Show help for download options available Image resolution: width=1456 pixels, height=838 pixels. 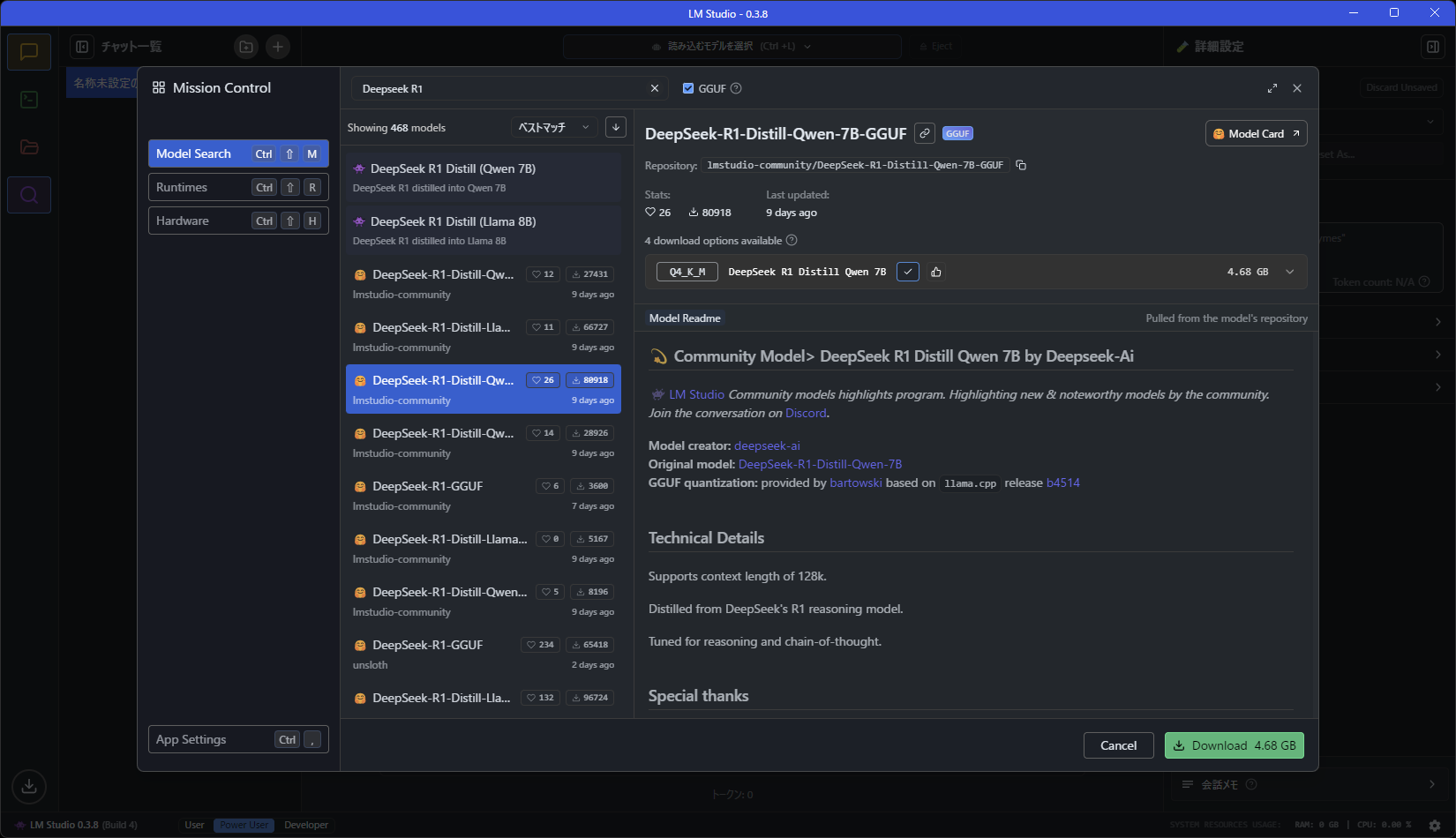[792, 241]
